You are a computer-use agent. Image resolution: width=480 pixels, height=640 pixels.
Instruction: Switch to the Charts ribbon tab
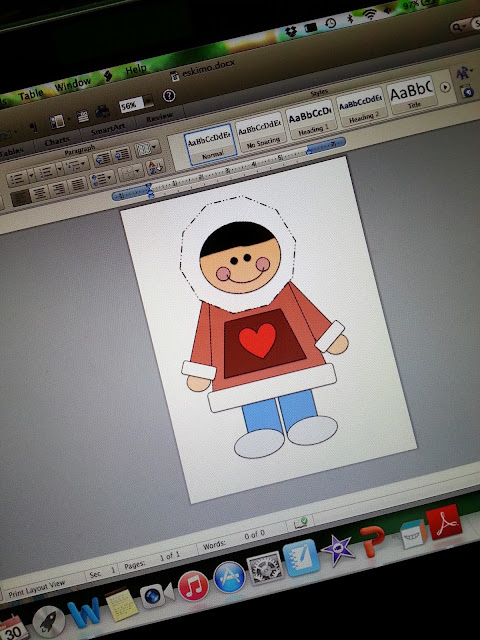58,142
